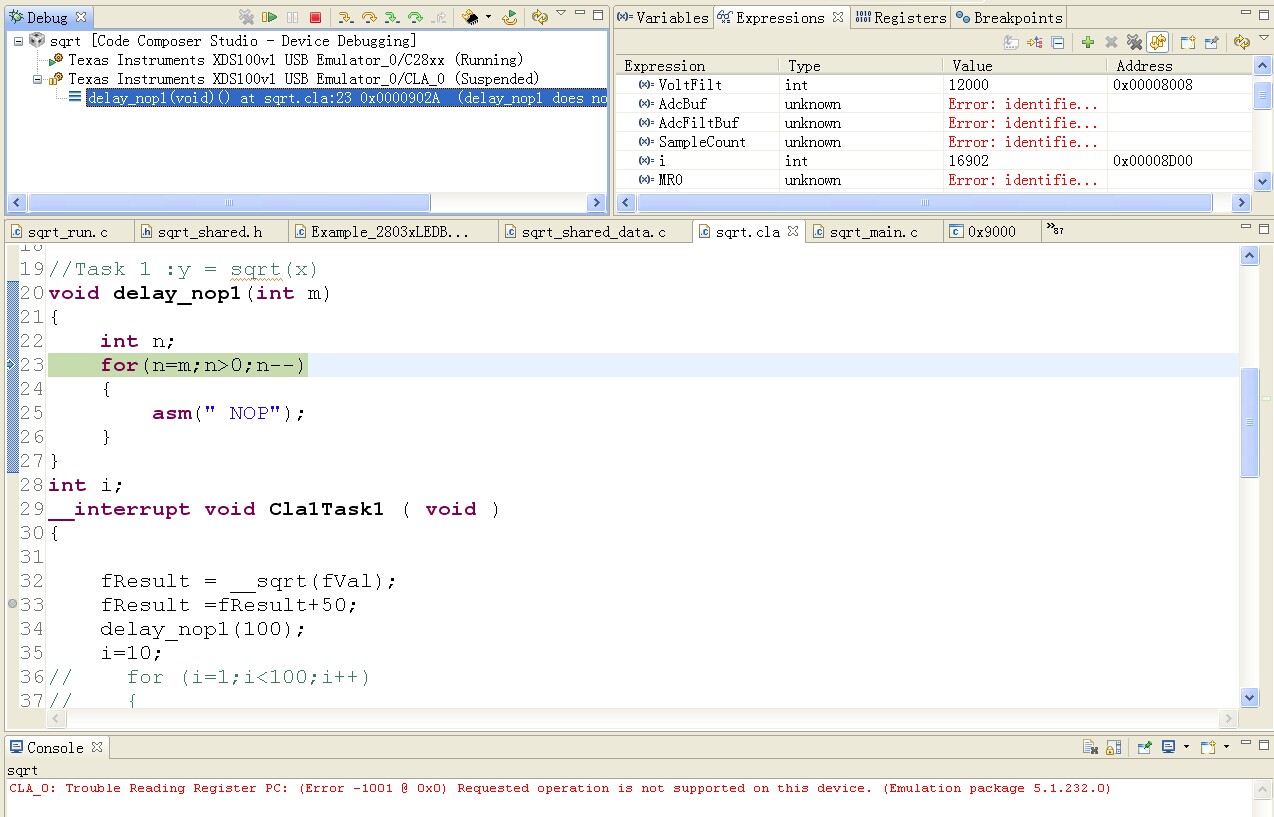Open the Display Selected Console dropdown arrow
1274x817 pixels.
(x=1186, y=747)
